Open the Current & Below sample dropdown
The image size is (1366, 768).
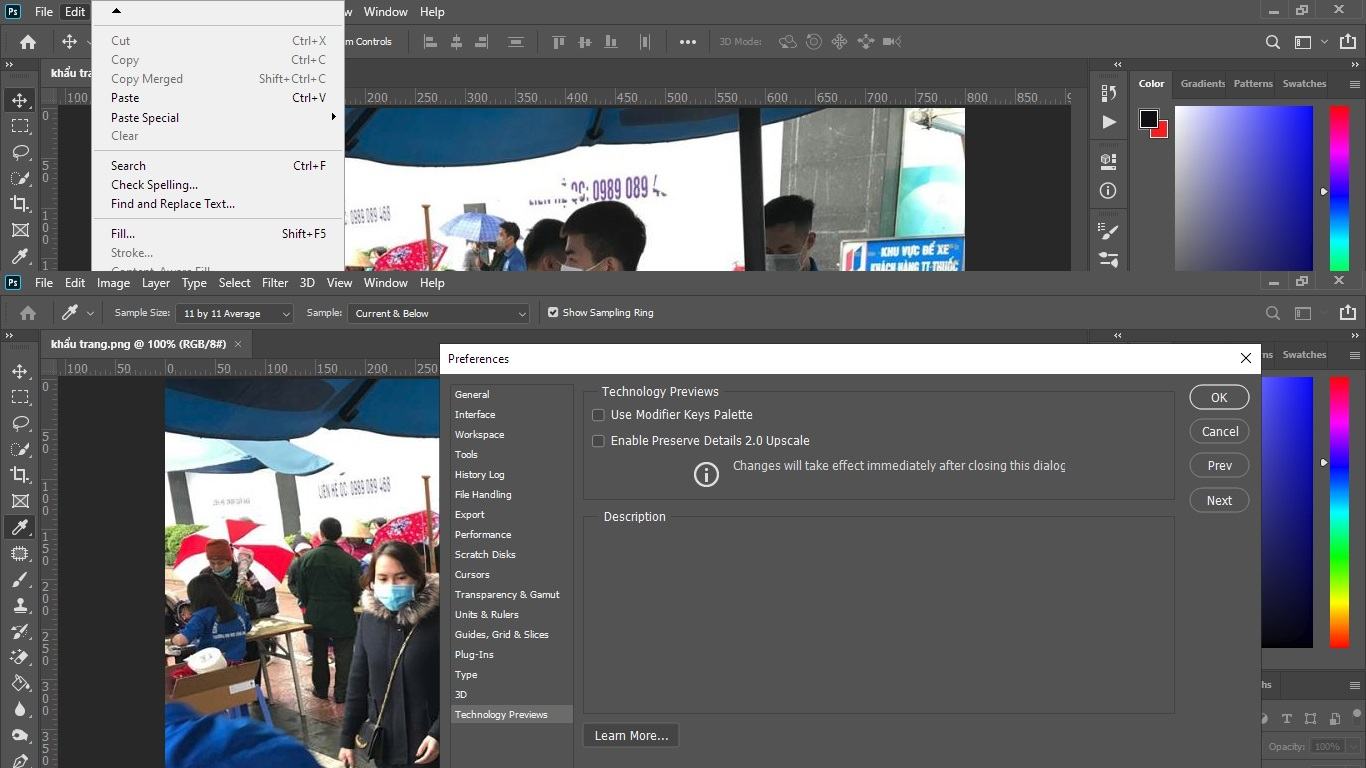tap(438, 314)
